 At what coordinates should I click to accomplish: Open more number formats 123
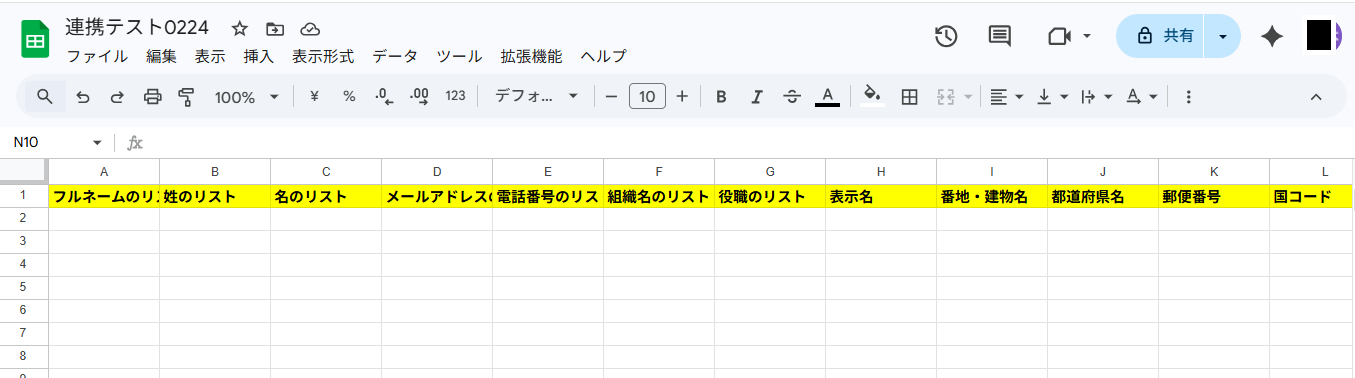tap(455, 96)
